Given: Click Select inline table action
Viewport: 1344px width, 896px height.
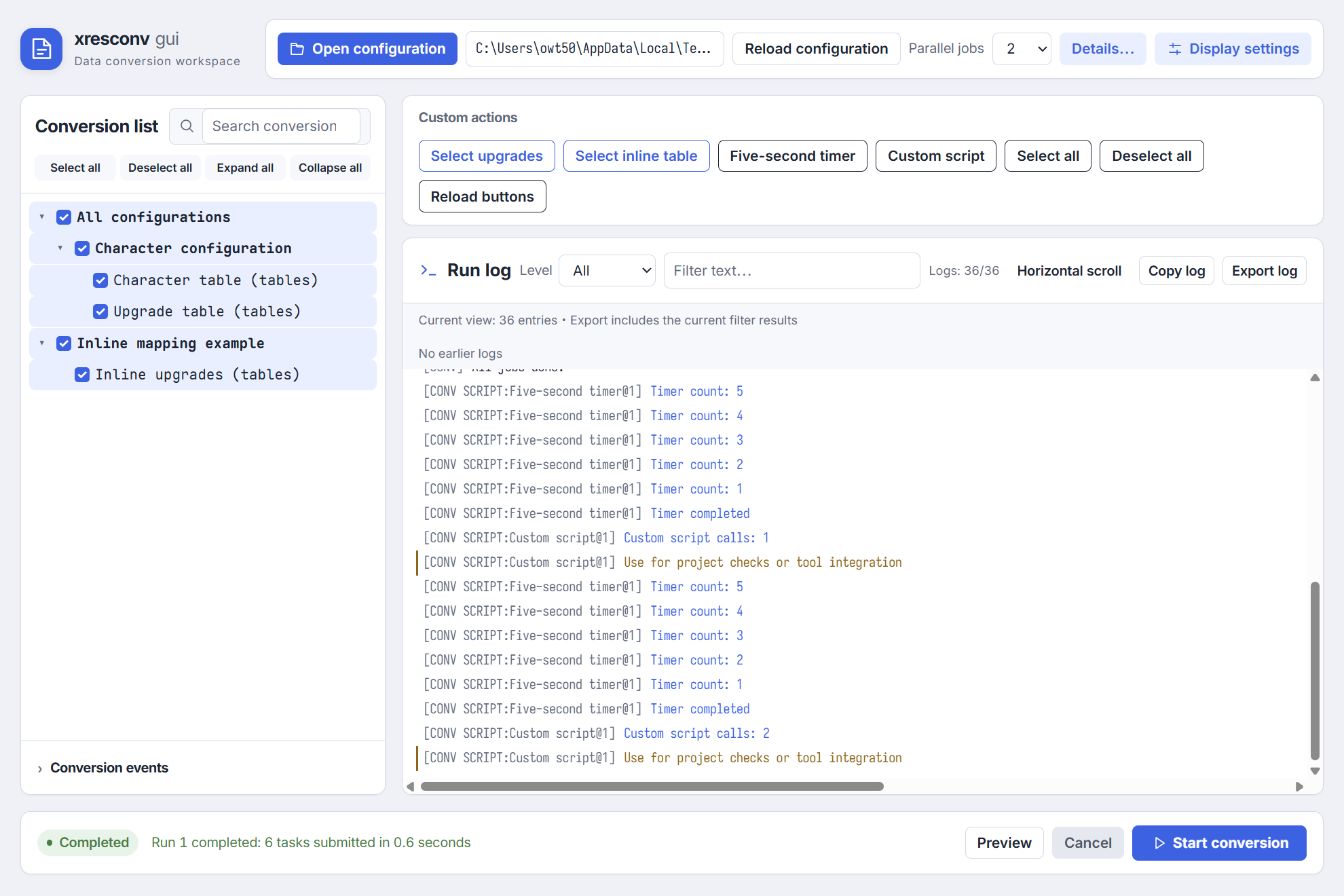Looking at the screenshot, I should [636, 156].
